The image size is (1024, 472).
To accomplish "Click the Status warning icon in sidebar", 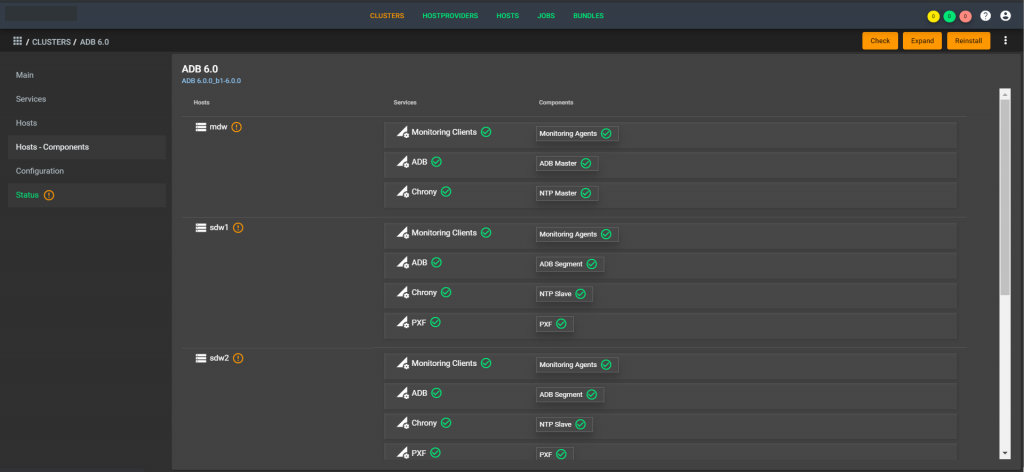I will click(x=49, y=195).
